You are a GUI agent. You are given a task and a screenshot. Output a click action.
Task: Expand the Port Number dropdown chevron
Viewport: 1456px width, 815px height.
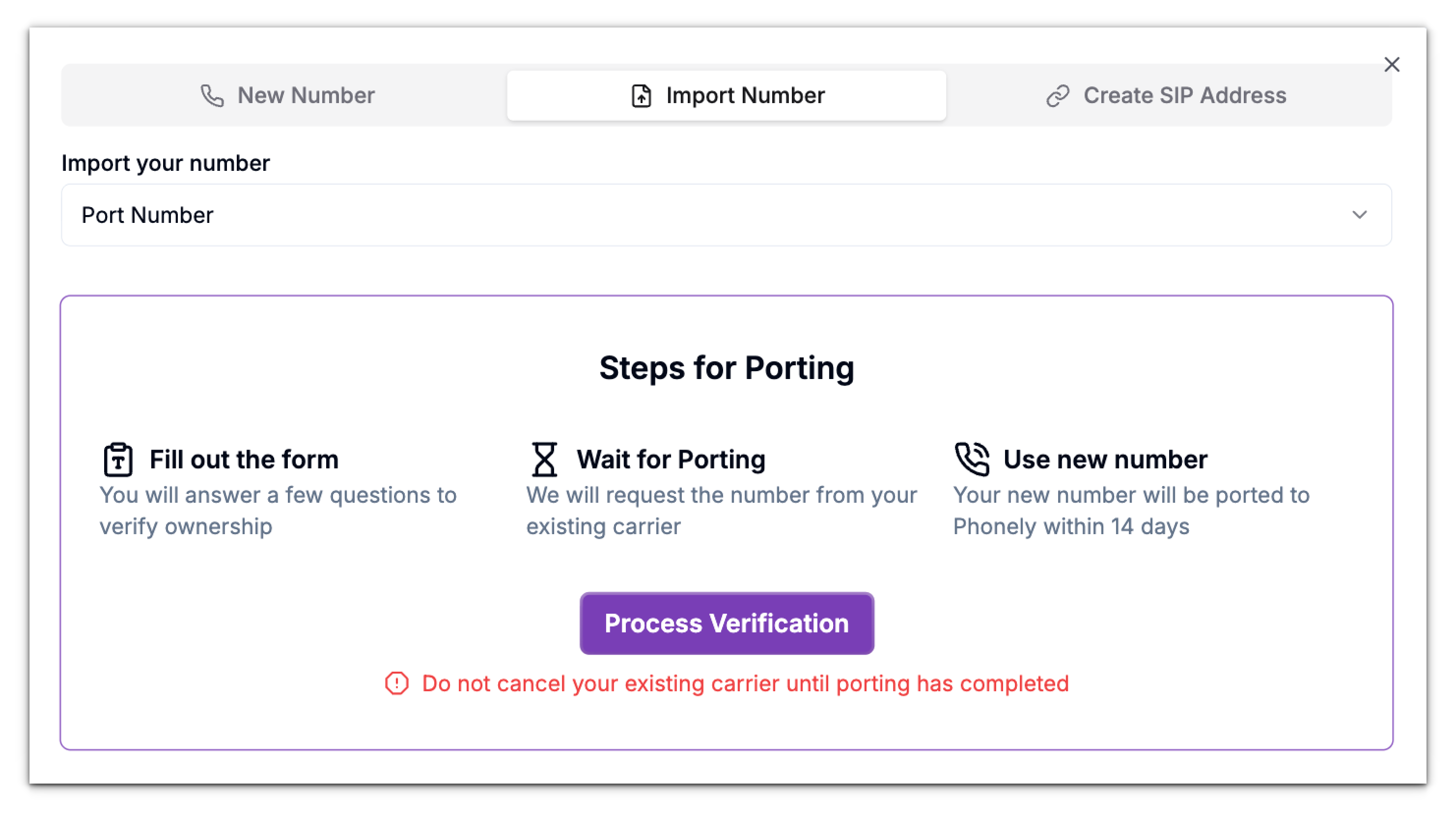1359,215
